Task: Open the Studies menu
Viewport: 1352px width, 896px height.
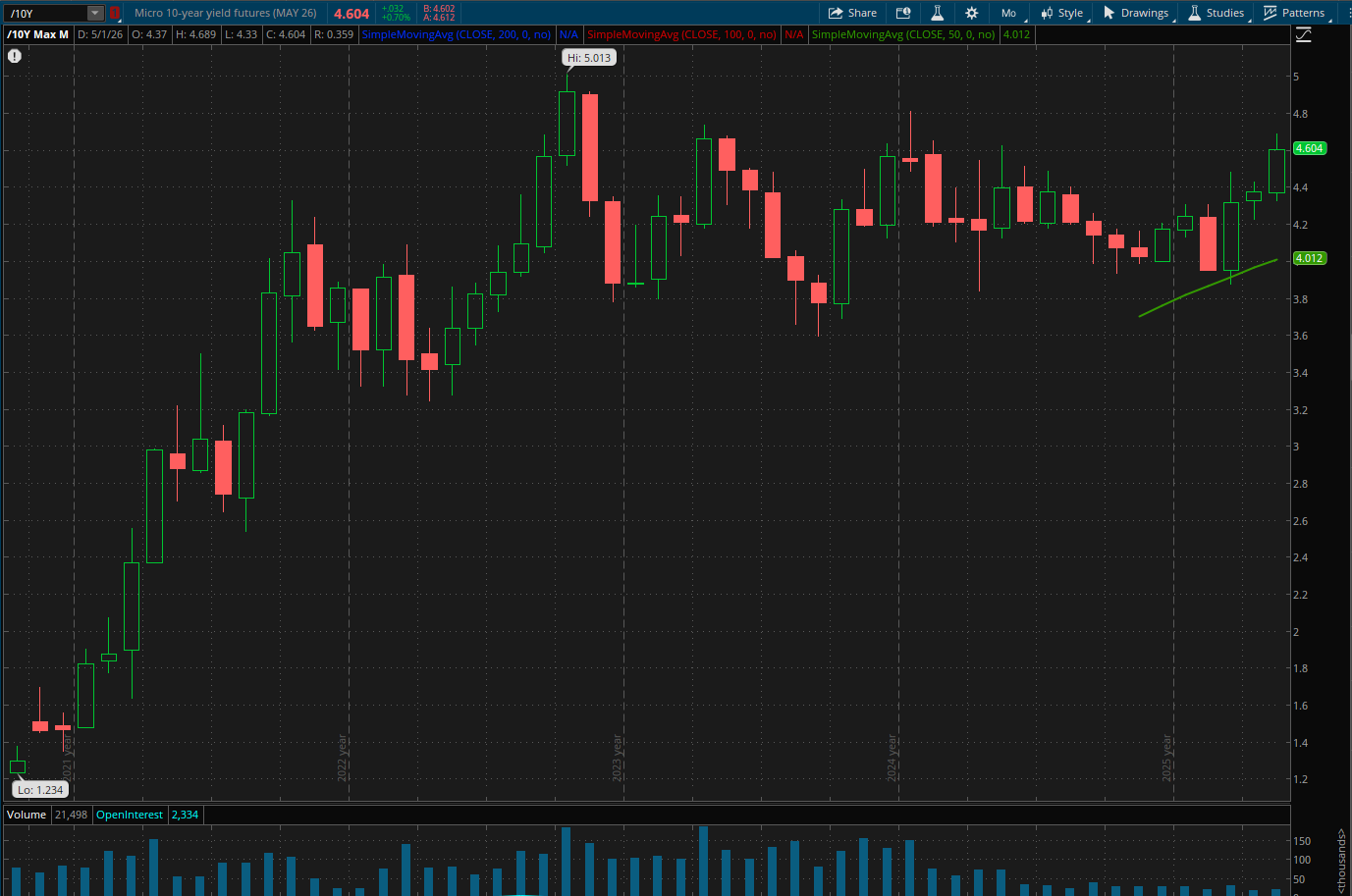Action: click(1216, 13)
